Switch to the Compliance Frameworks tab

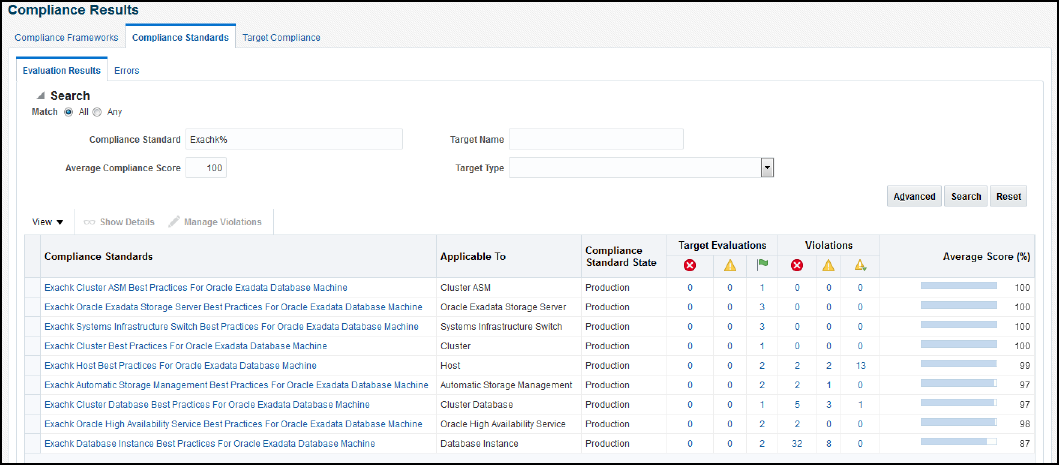click(67, 38)
